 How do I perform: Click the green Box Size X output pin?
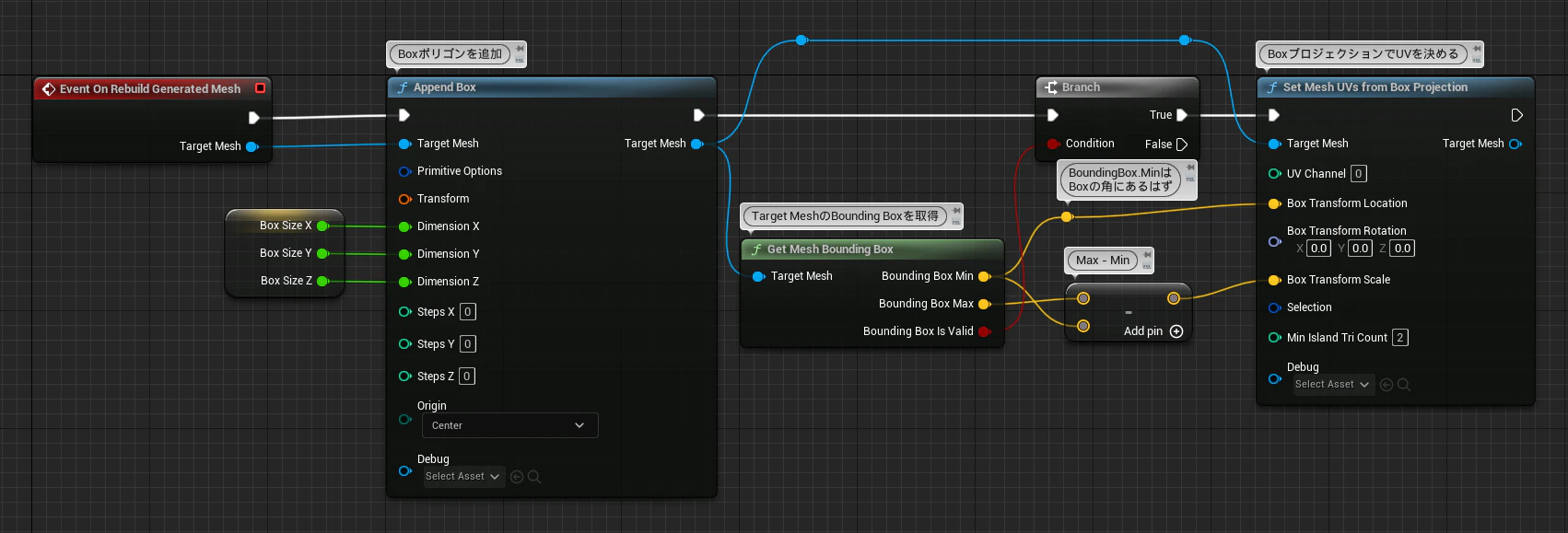(x=322, y=226)
